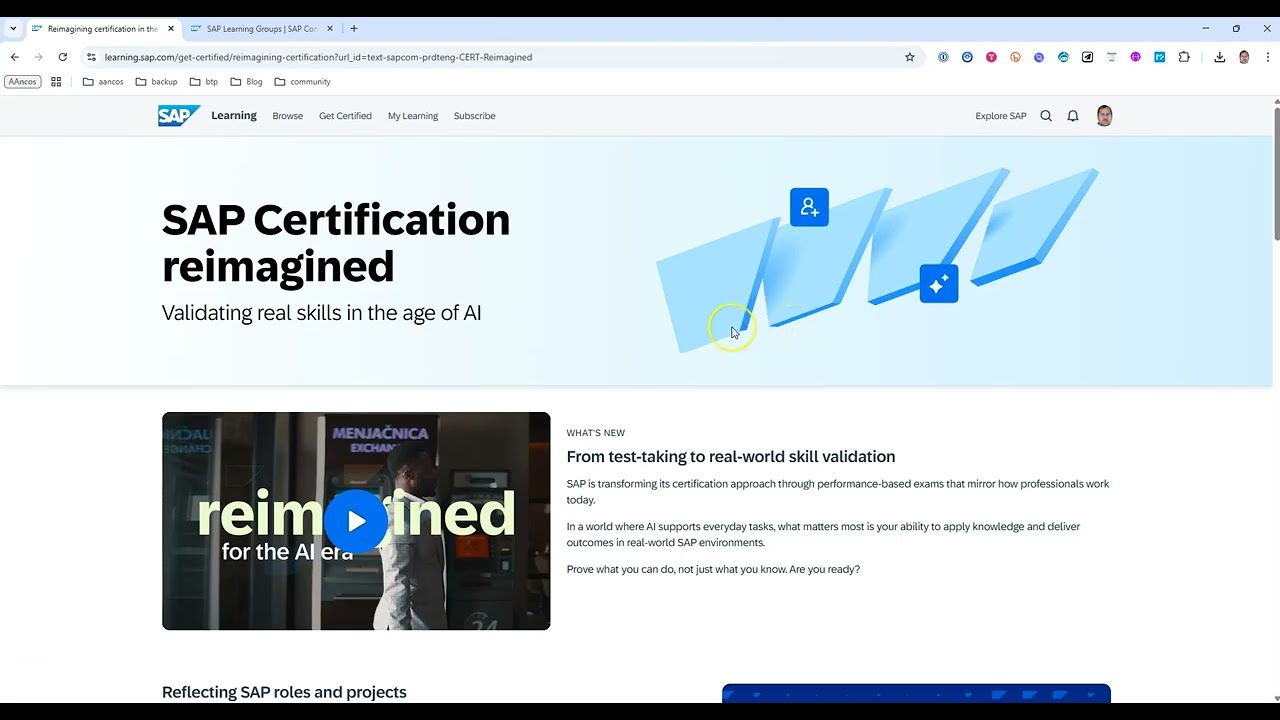Open the Blog bookmarks folder
Image resolution: width=1280 pixels, height=720 pixels.
click(246, 82)
